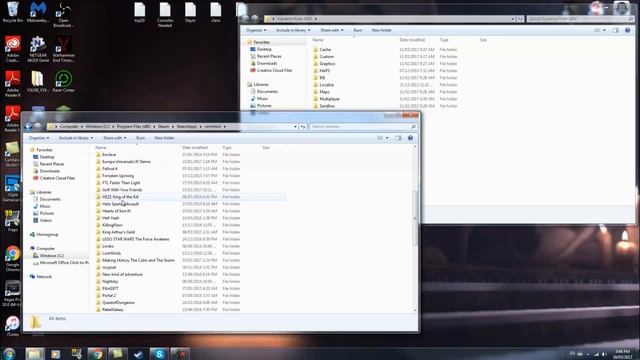Toggle the preview pane in the Supreme Ruler window
The height and width of the screenshot is (360, 640).
click(616, 30)
